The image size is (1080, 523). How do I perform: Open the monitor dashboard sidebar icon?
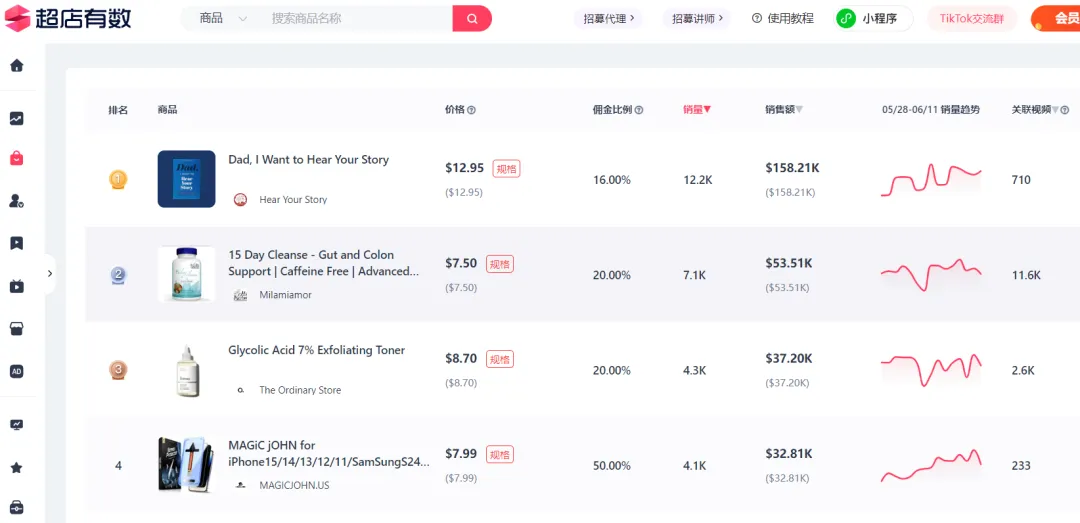pos(17,424)
